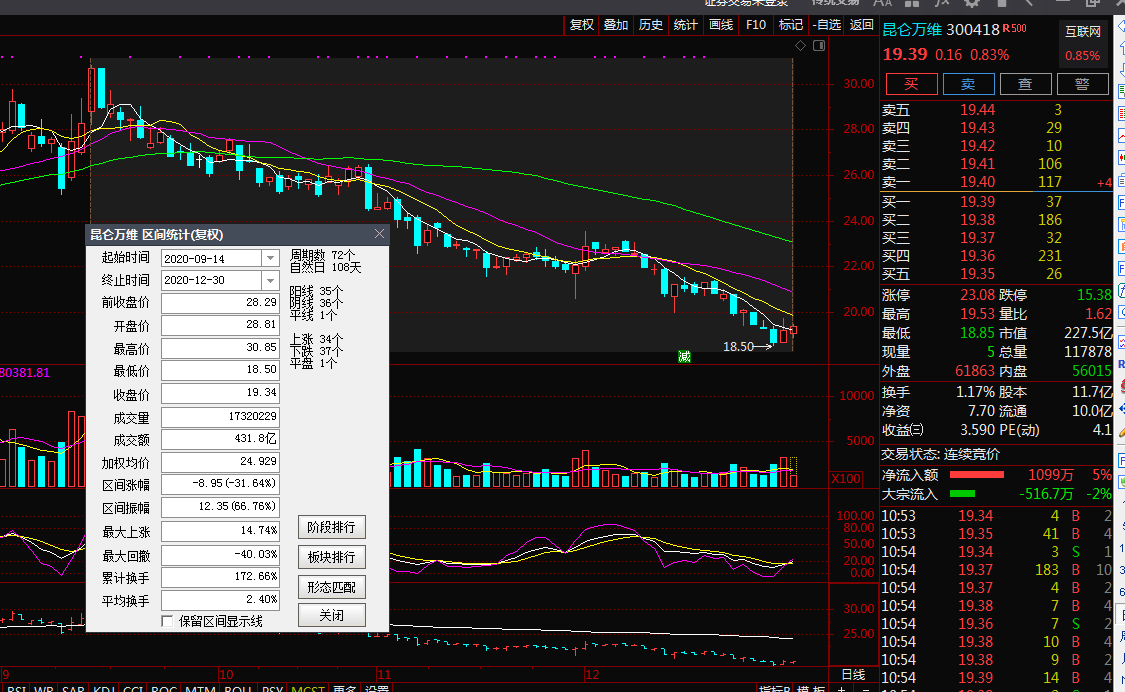Click the 涨停 price 23.08
Screen dimensions: 1125x692
click(977, 295)
